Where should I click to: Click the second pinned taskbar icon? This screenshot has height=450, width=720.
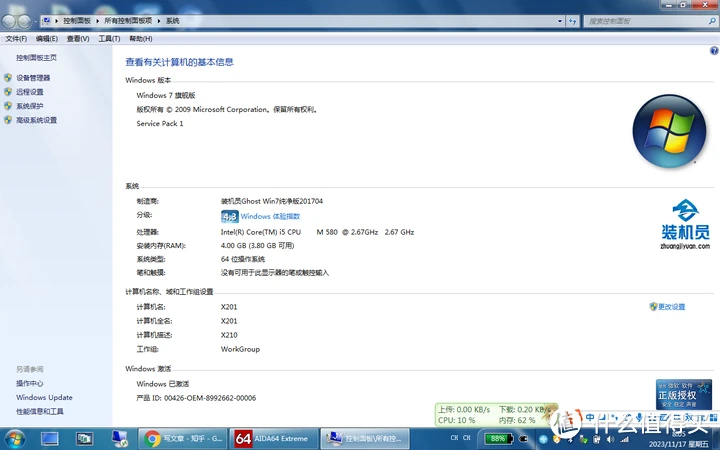pyautogui.click(x=84, y=439)
